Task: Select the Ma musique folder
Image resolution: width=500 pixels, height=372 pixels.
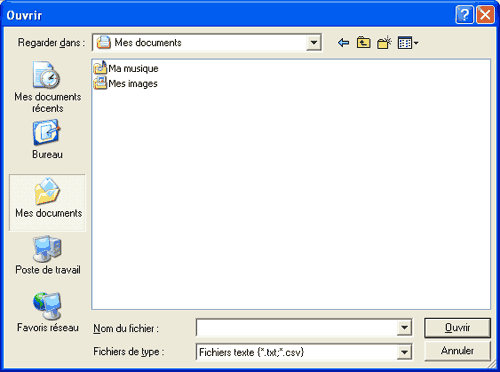Action: (x=126, y=68)
